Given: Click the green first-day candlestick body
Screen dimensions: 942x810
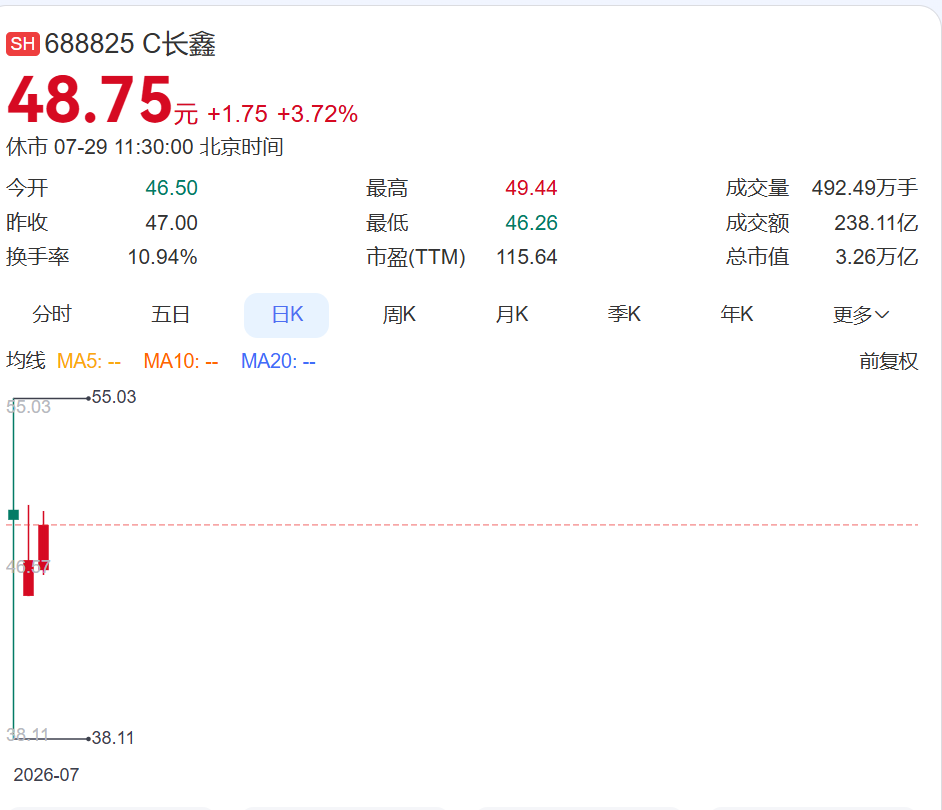Looking at the screenshot, I should [x=13, y=514].
